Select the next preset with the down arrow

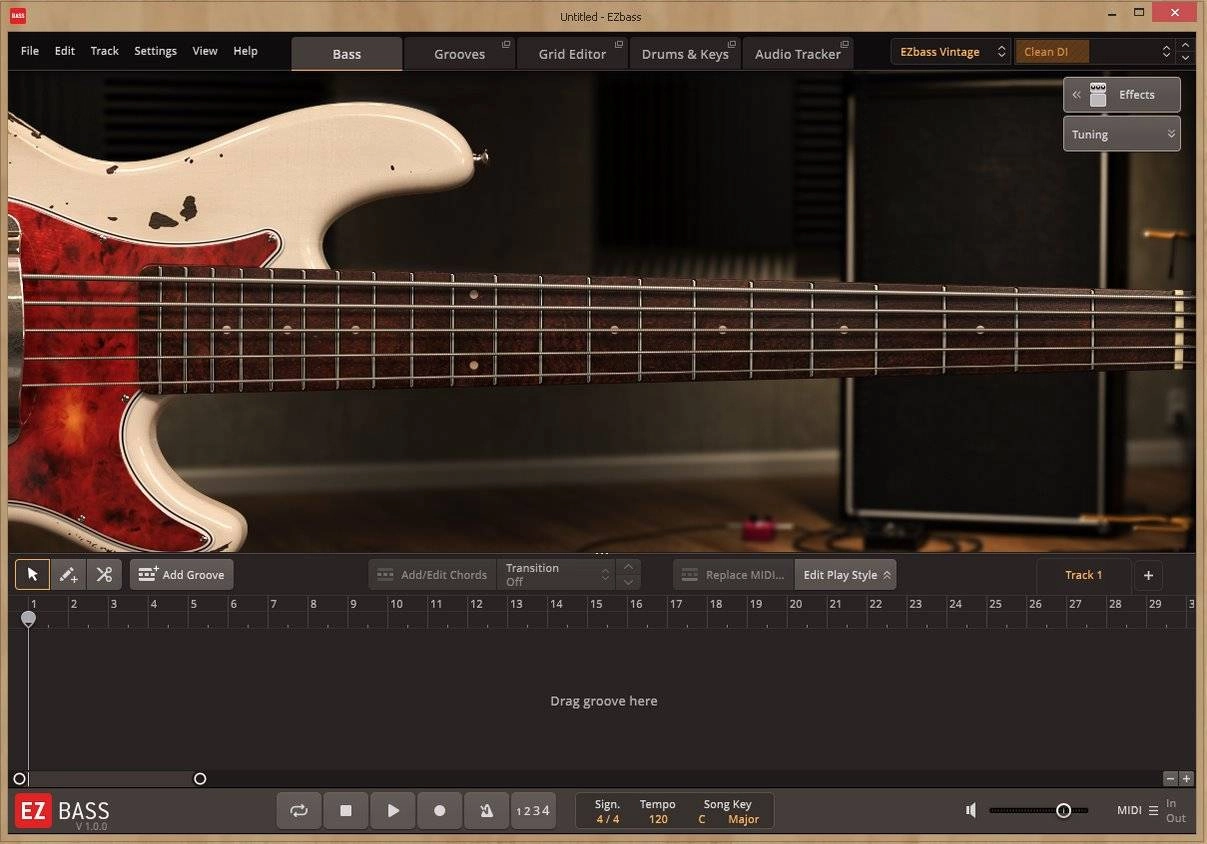(x=1185, y=58)
